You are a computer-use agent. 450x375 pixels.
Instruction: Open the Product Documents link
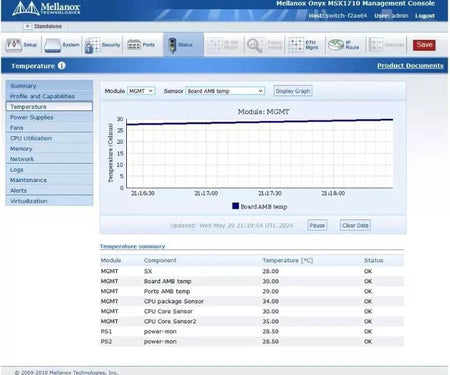click(x=410, y=66)
